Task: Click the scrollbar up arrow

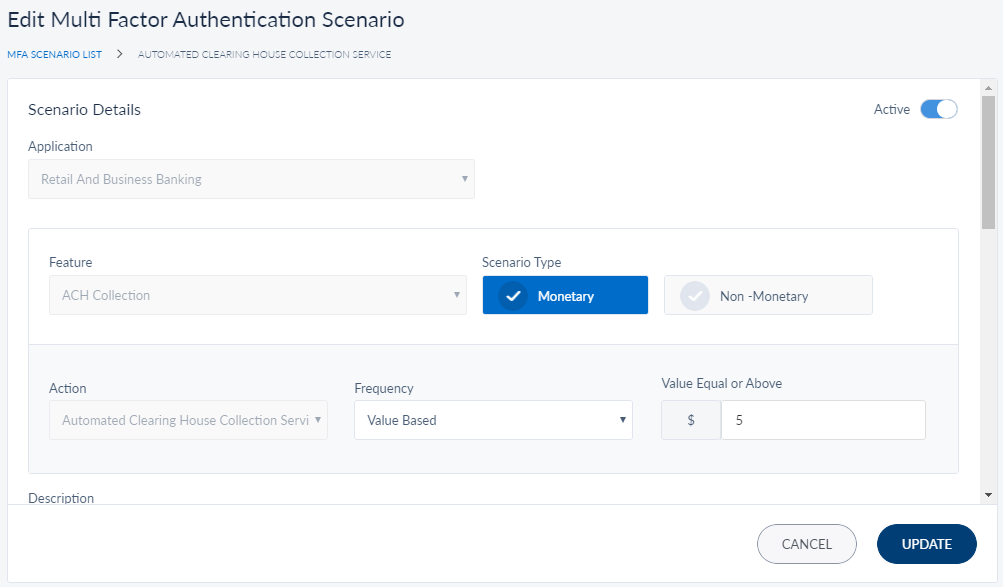Action: coord(988,88)
